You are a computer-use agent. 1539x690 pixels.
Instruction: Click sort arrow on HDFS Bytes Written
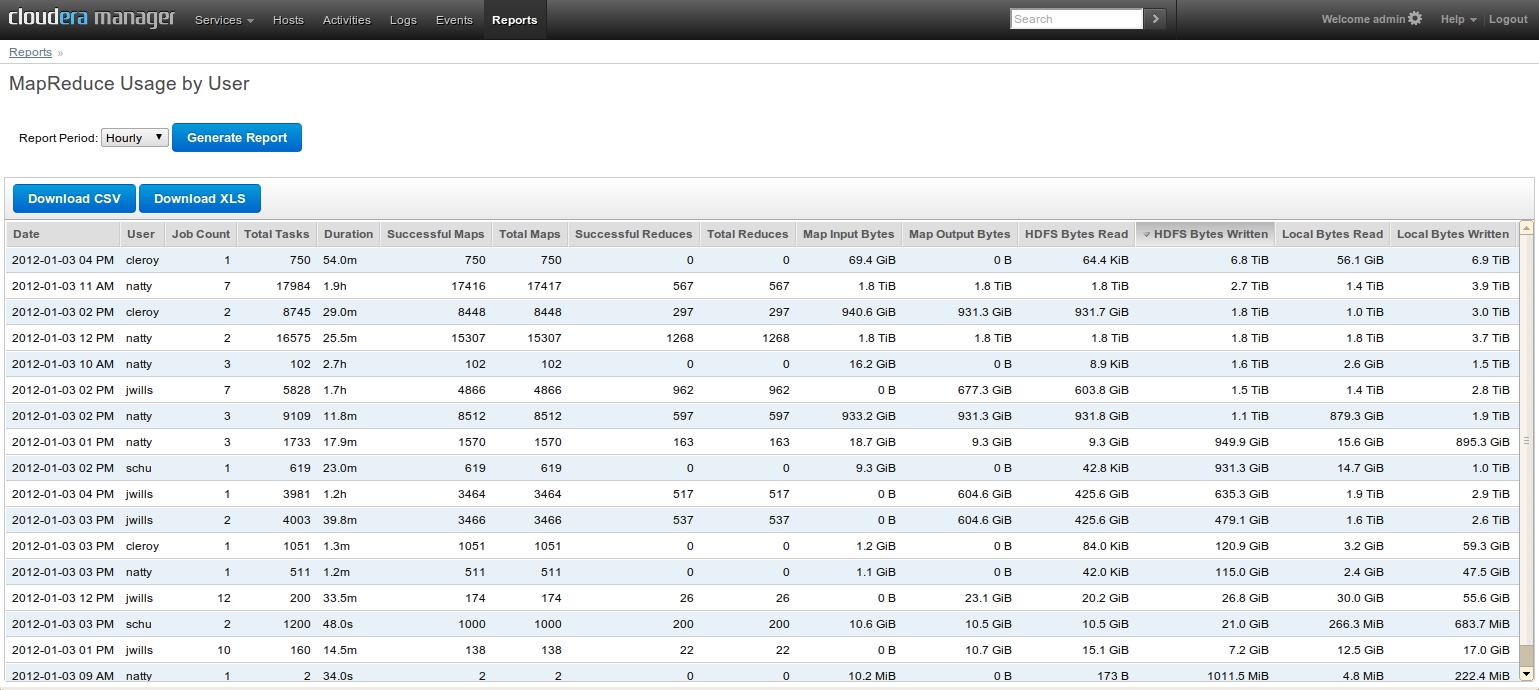pyautogui.click(x=1146, y=235)
